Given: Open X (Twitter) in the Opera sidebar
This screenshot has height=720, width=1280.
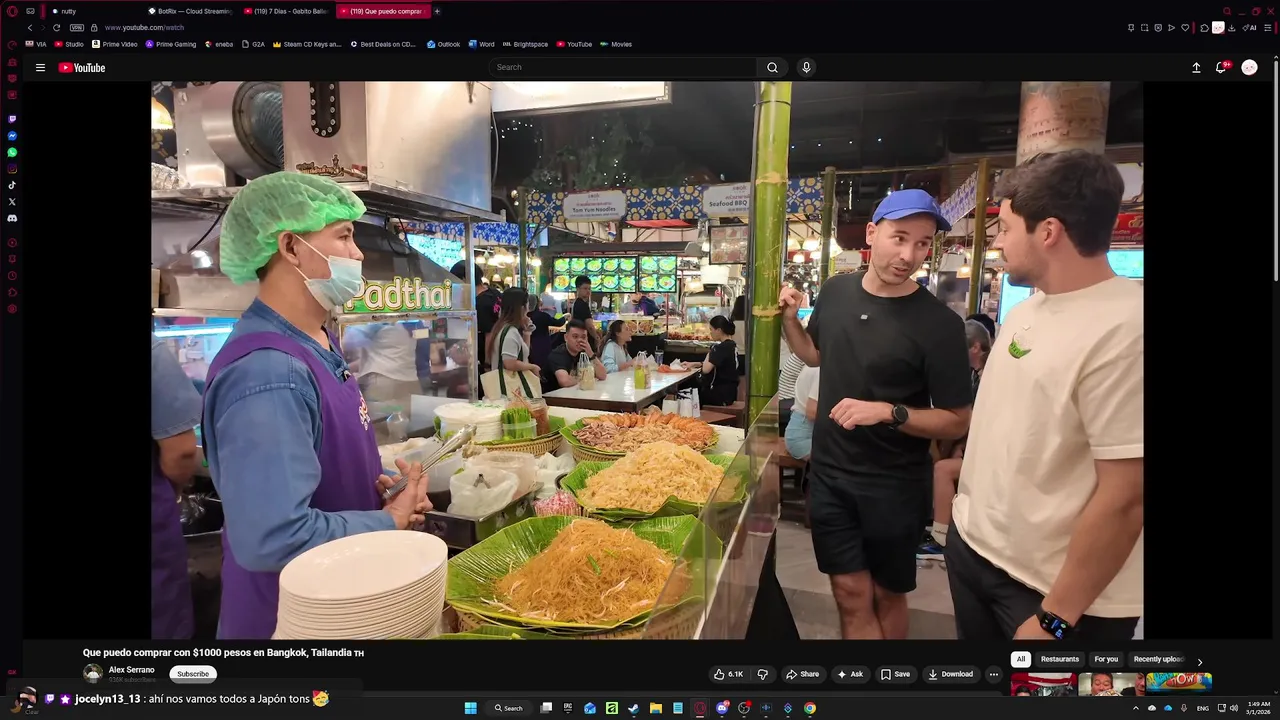Looking at the screenshot, I should pos(12,201).
